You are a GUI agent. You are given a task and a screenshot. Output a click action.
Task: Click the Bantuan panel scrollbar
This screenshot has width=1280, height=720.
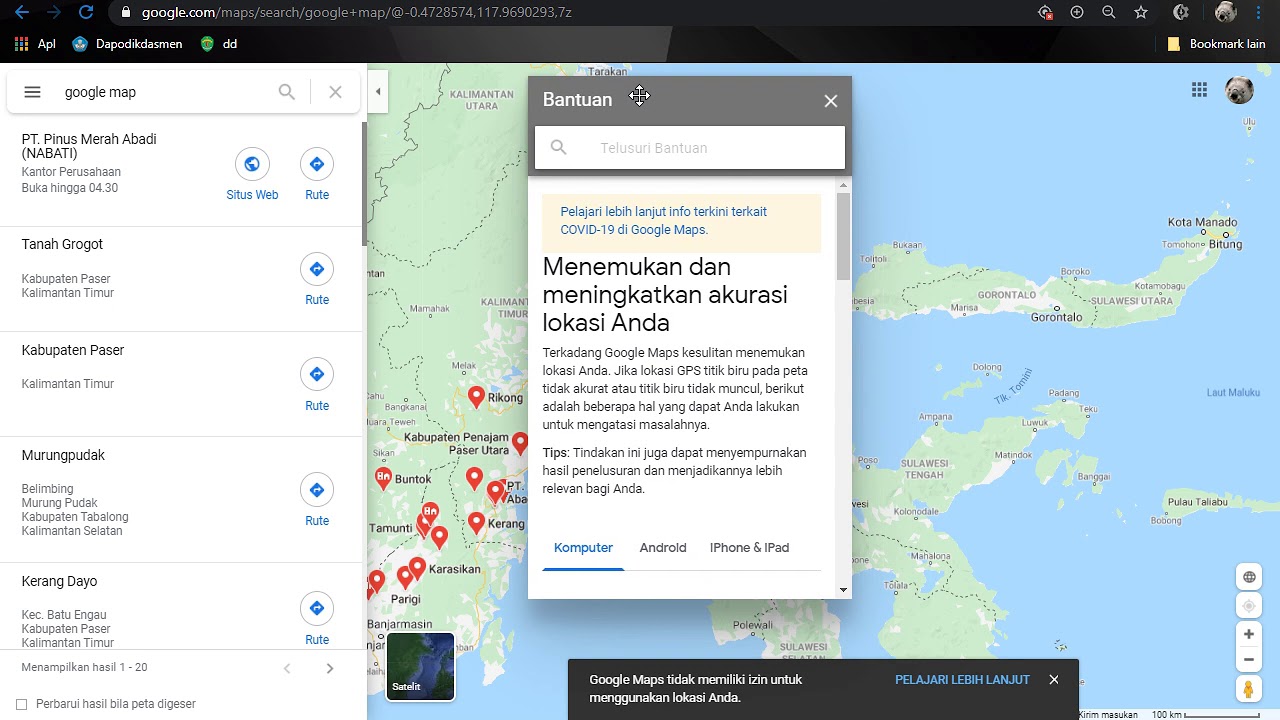(844, 236)
